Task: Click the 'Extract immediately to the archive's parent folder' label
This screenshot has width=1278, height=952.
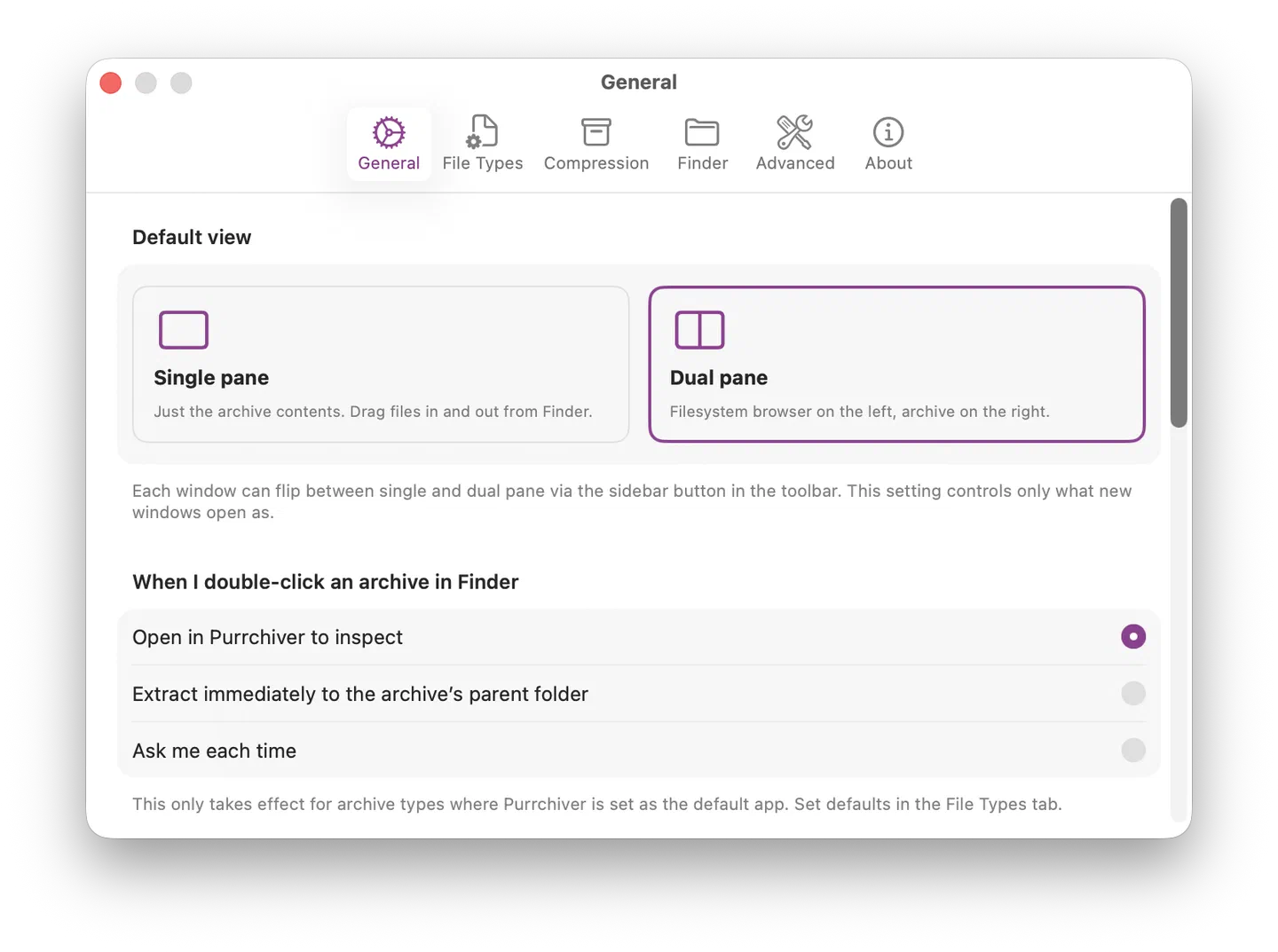Action: tap(360, 694)
